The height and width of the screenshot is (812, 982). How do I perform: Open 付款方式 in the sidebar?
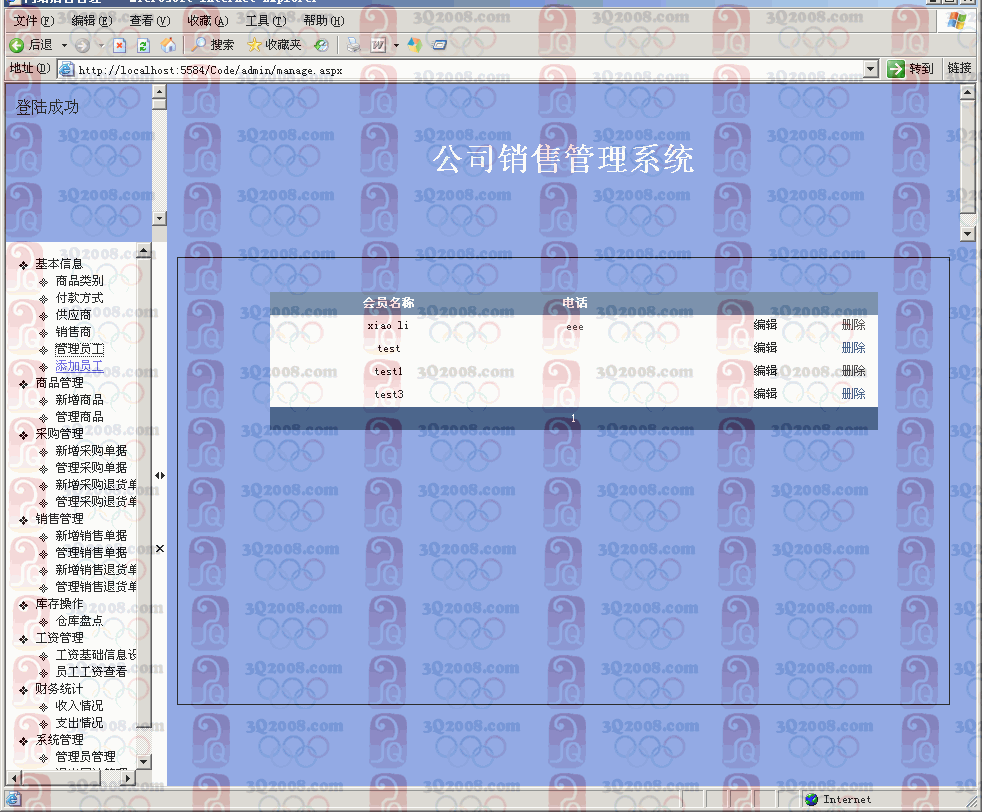click(x=79, y=298)
